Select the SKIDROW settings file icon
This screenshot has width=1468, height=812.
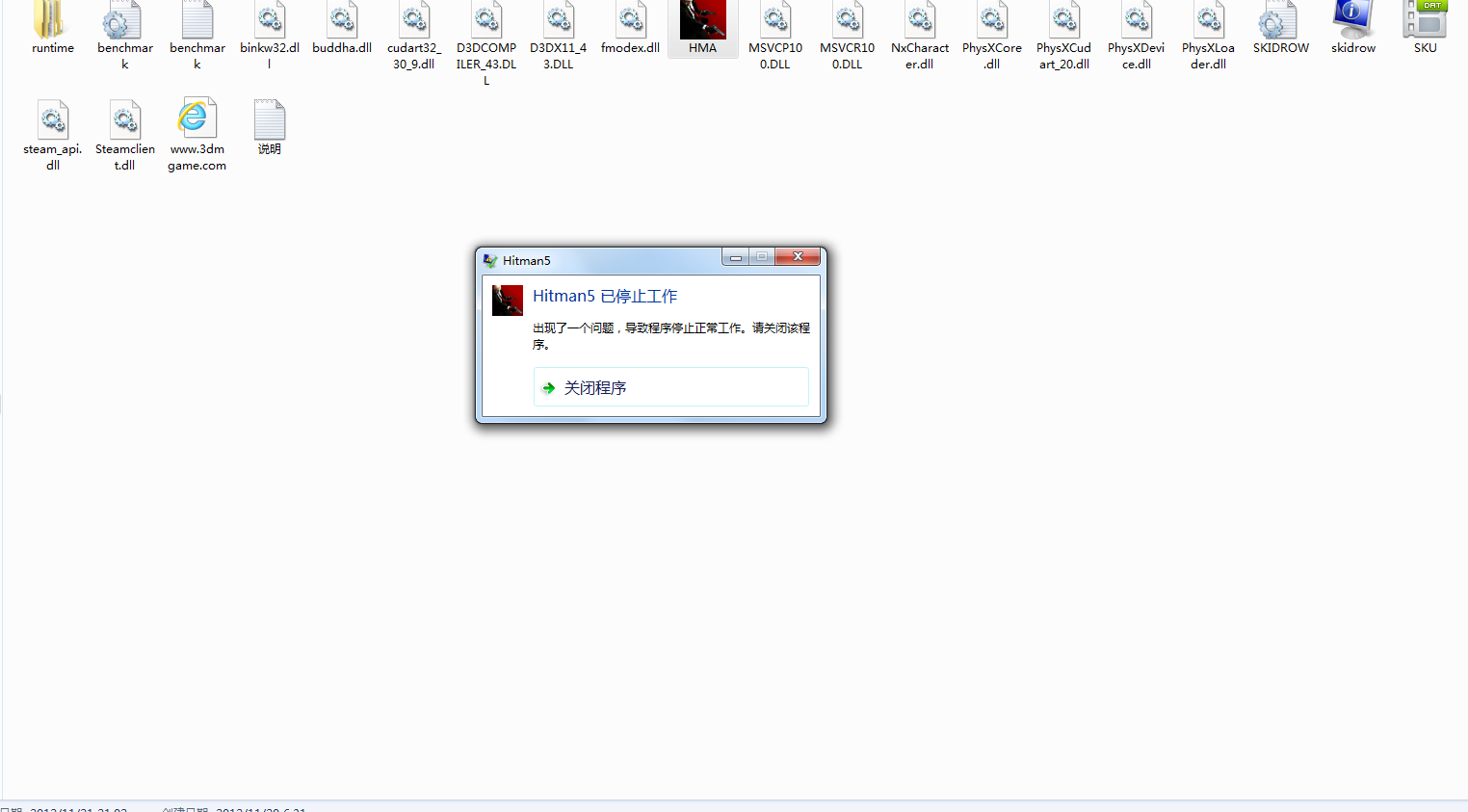(x=1280, y=21)
